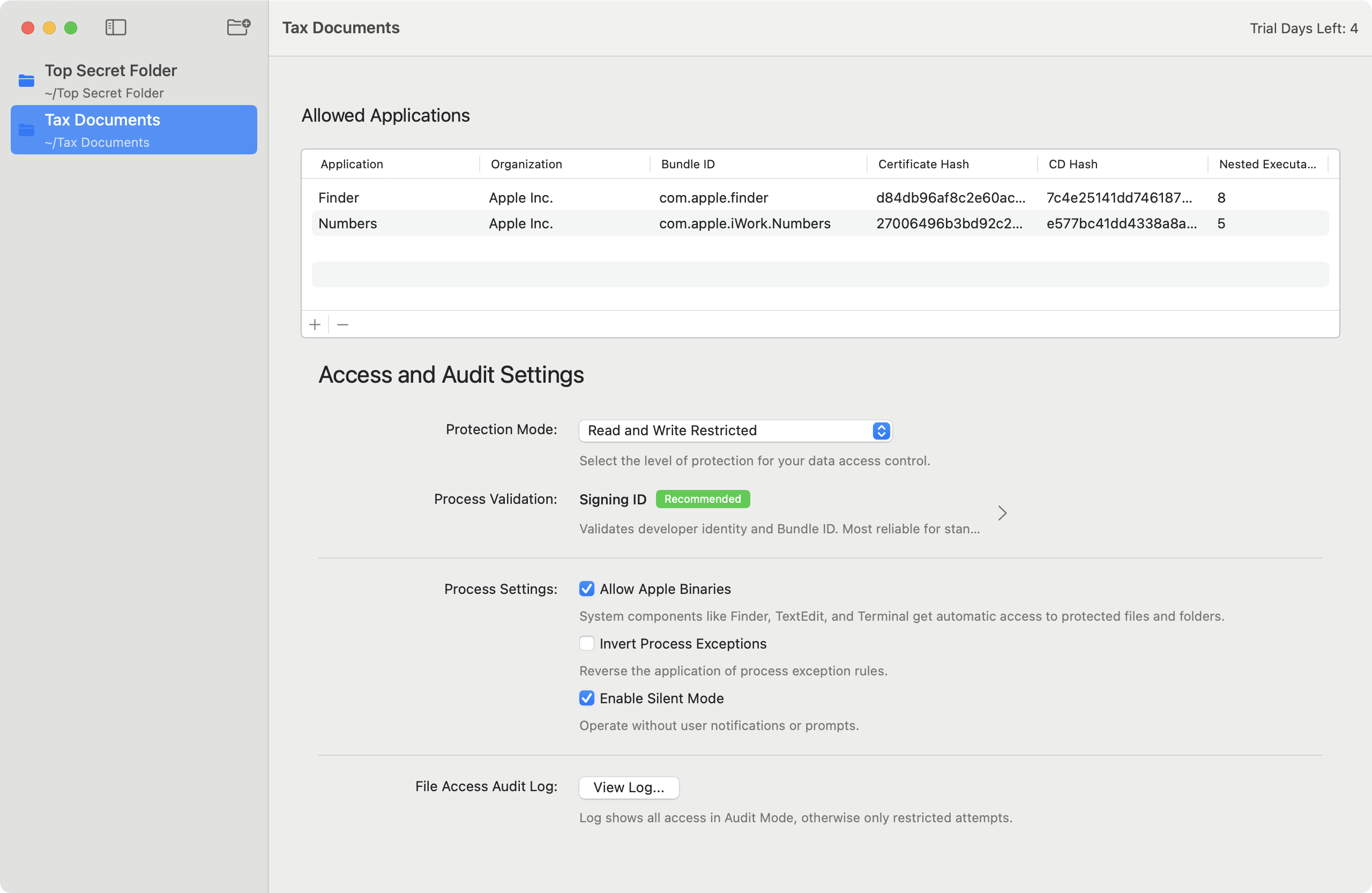Click the Signing ID validation label

point(613,499)
